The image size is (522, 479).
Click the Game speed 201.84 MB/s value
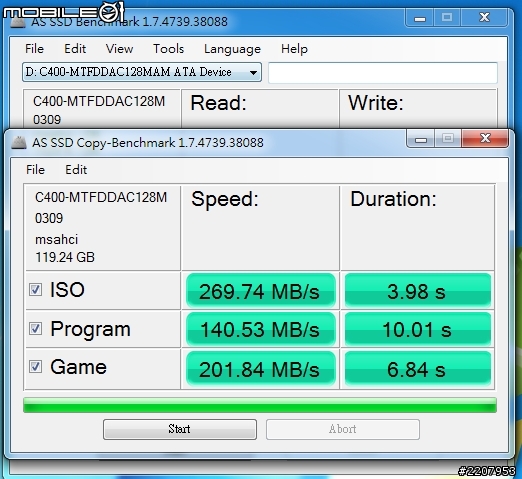pyautogui.click(x=260, y=369)
